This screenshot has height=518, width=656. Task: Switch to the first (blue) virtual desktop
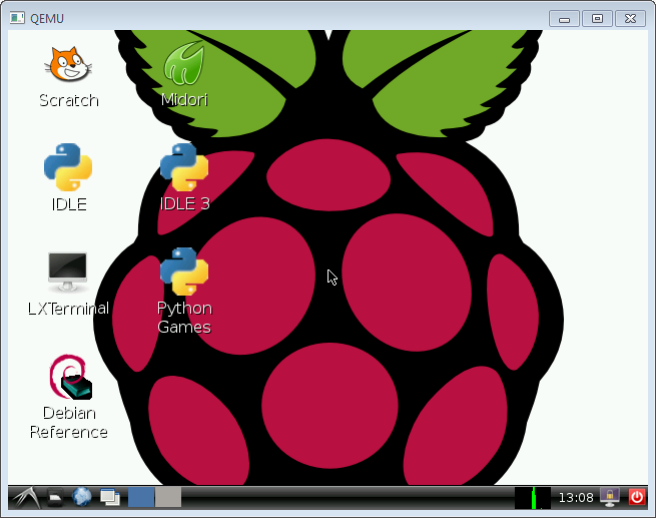[141, 497]
